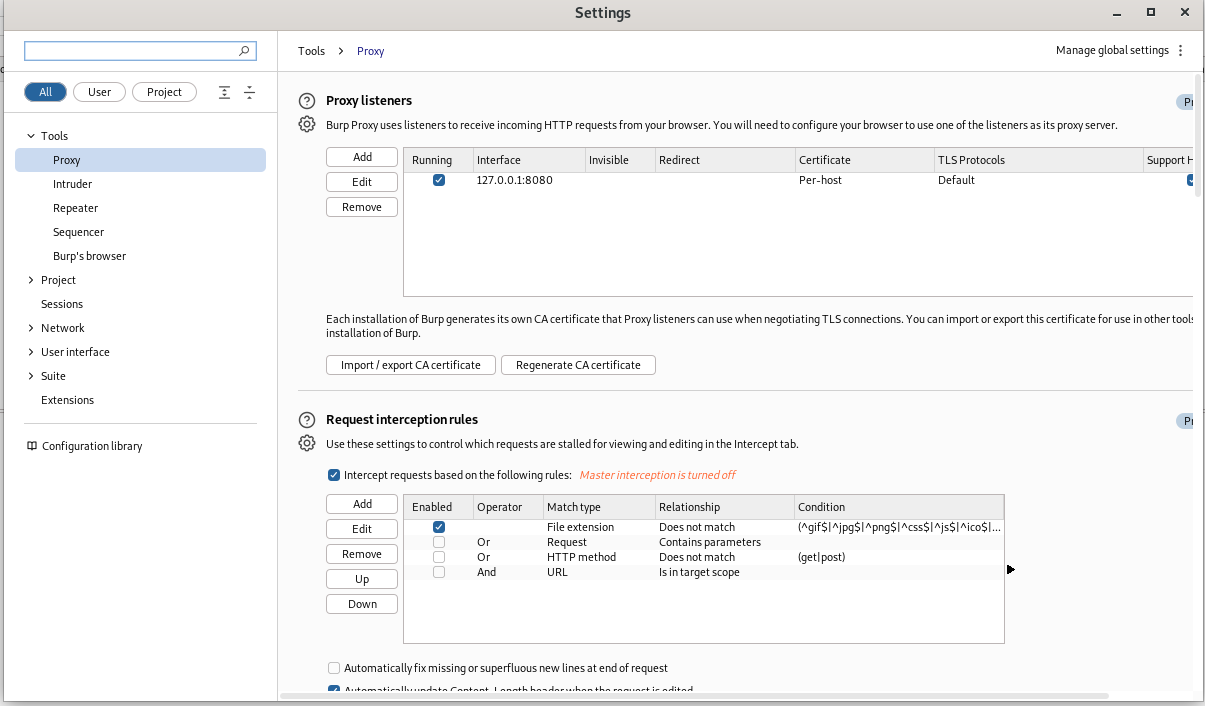Viewport: 1205px width, 706px height.
Task: Add a new request interception rule
Action: coord(362,504)
